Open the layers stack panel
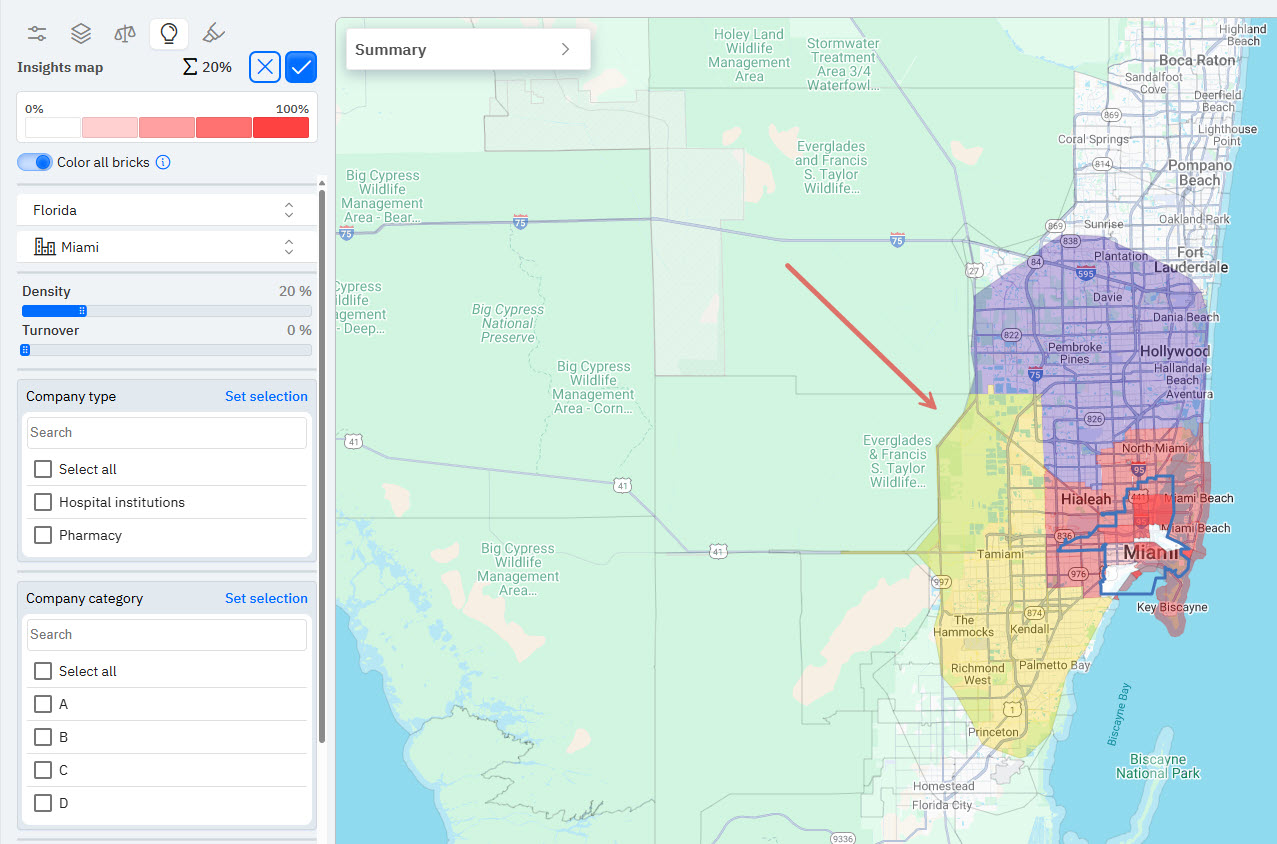Screen dimensions: 1277x844 point(81,34)
